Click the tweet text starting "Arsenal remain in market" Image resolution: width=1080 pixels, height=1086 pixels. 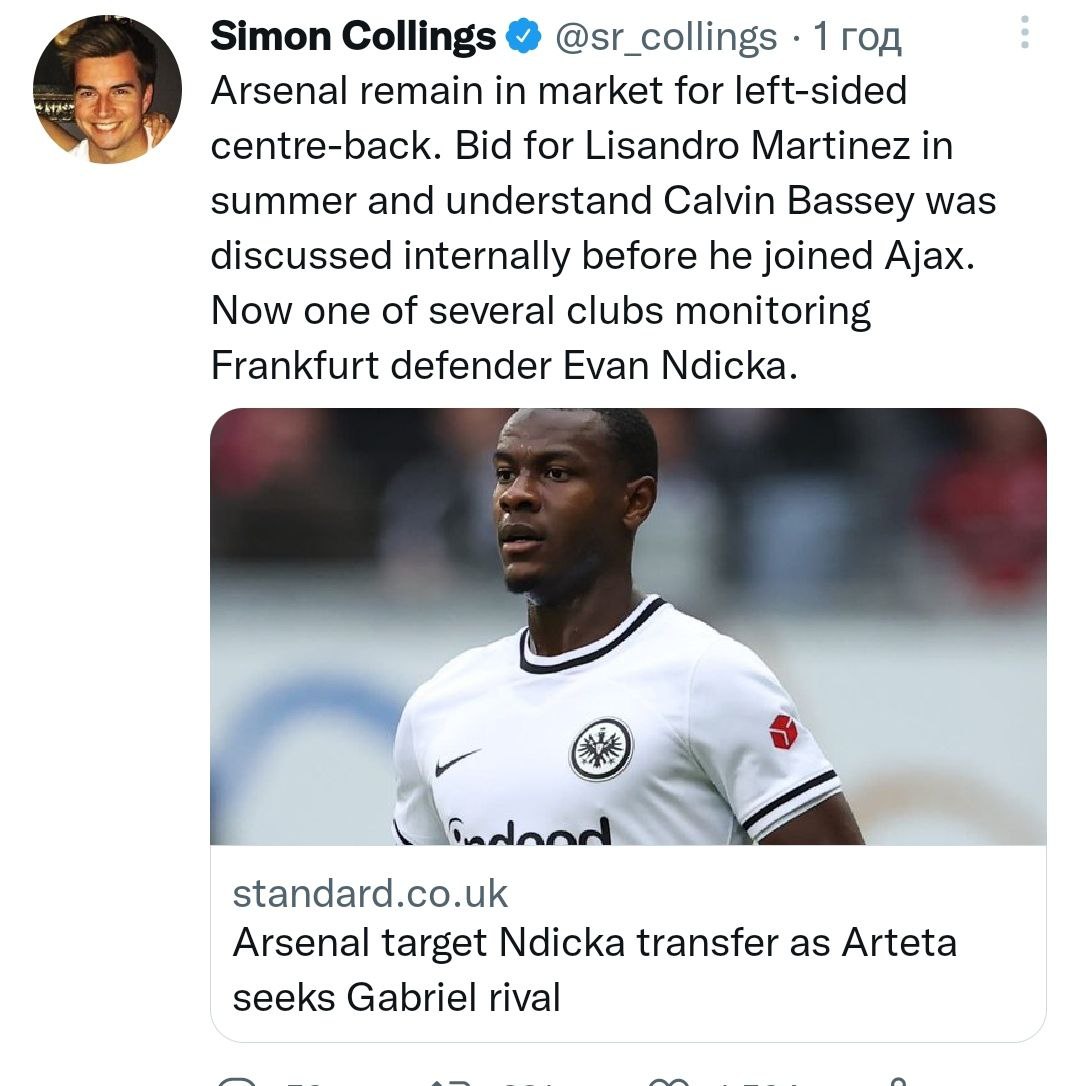point(558,91)
